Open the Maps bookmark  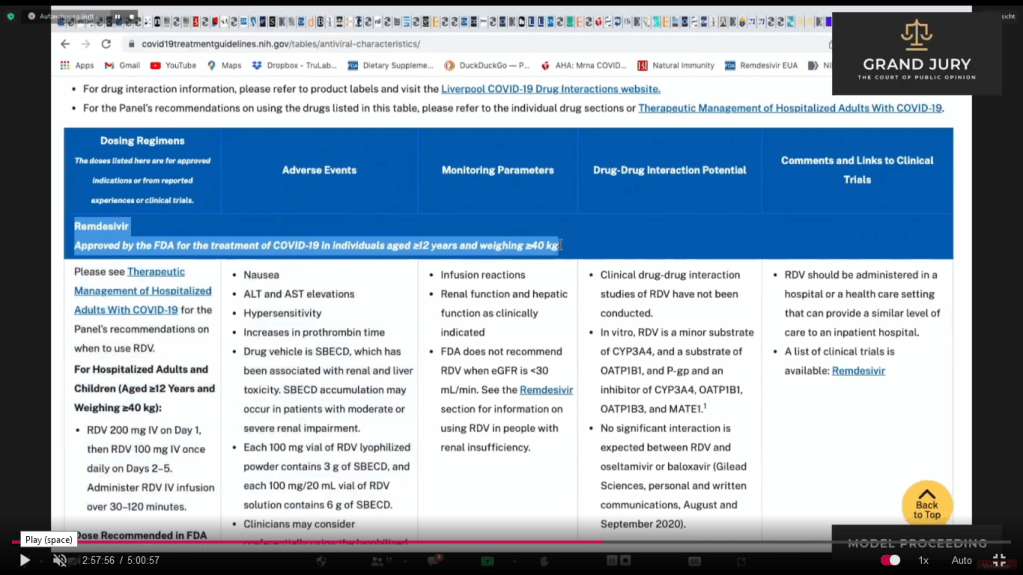224,66
